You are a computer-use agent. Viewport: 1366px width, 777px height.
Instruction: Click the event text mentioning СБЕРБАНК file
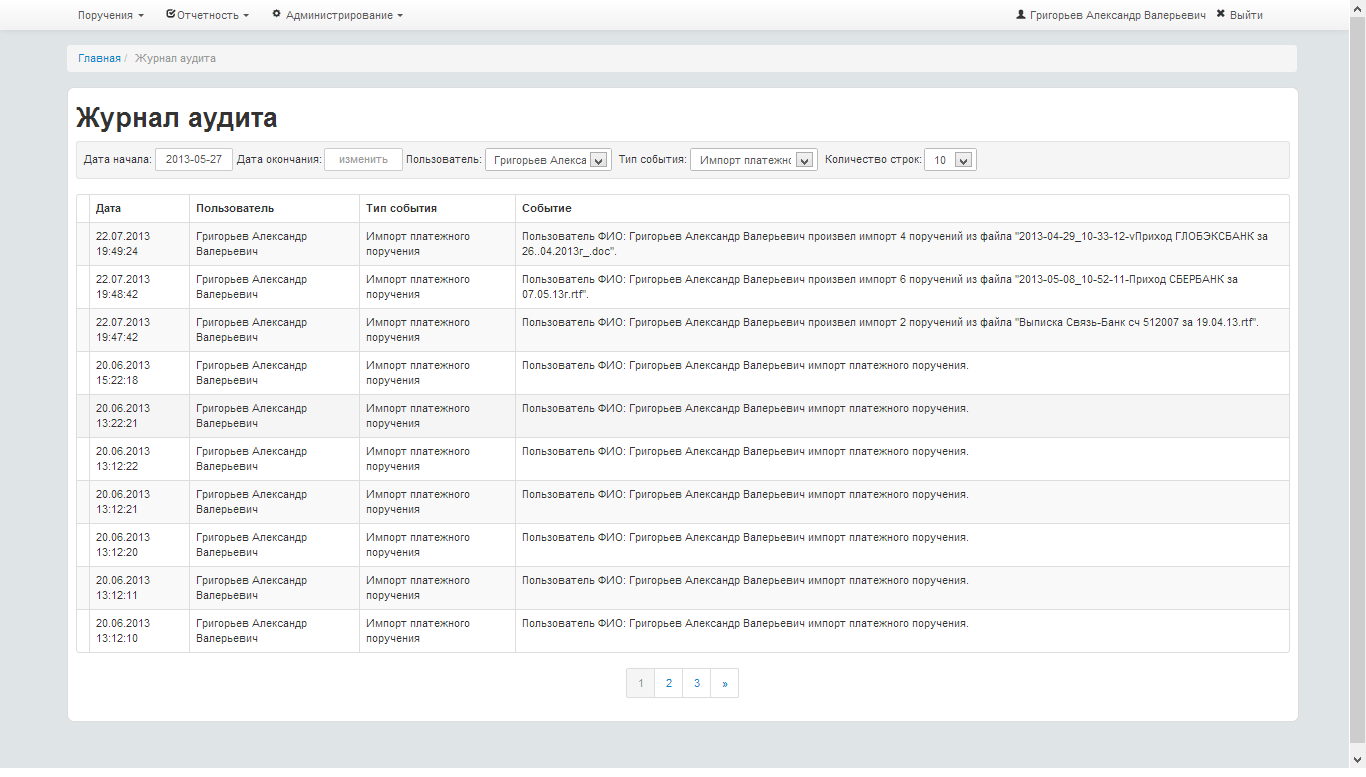tap(880, 287)
